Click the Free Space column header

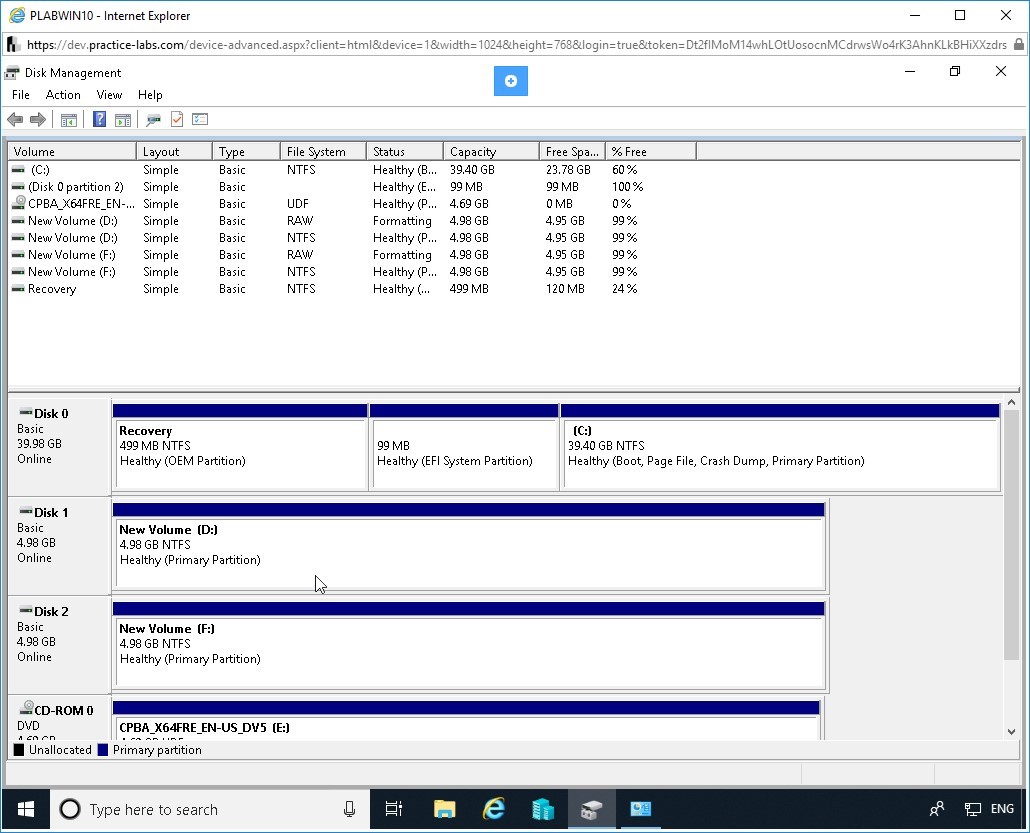pos(572,152)
